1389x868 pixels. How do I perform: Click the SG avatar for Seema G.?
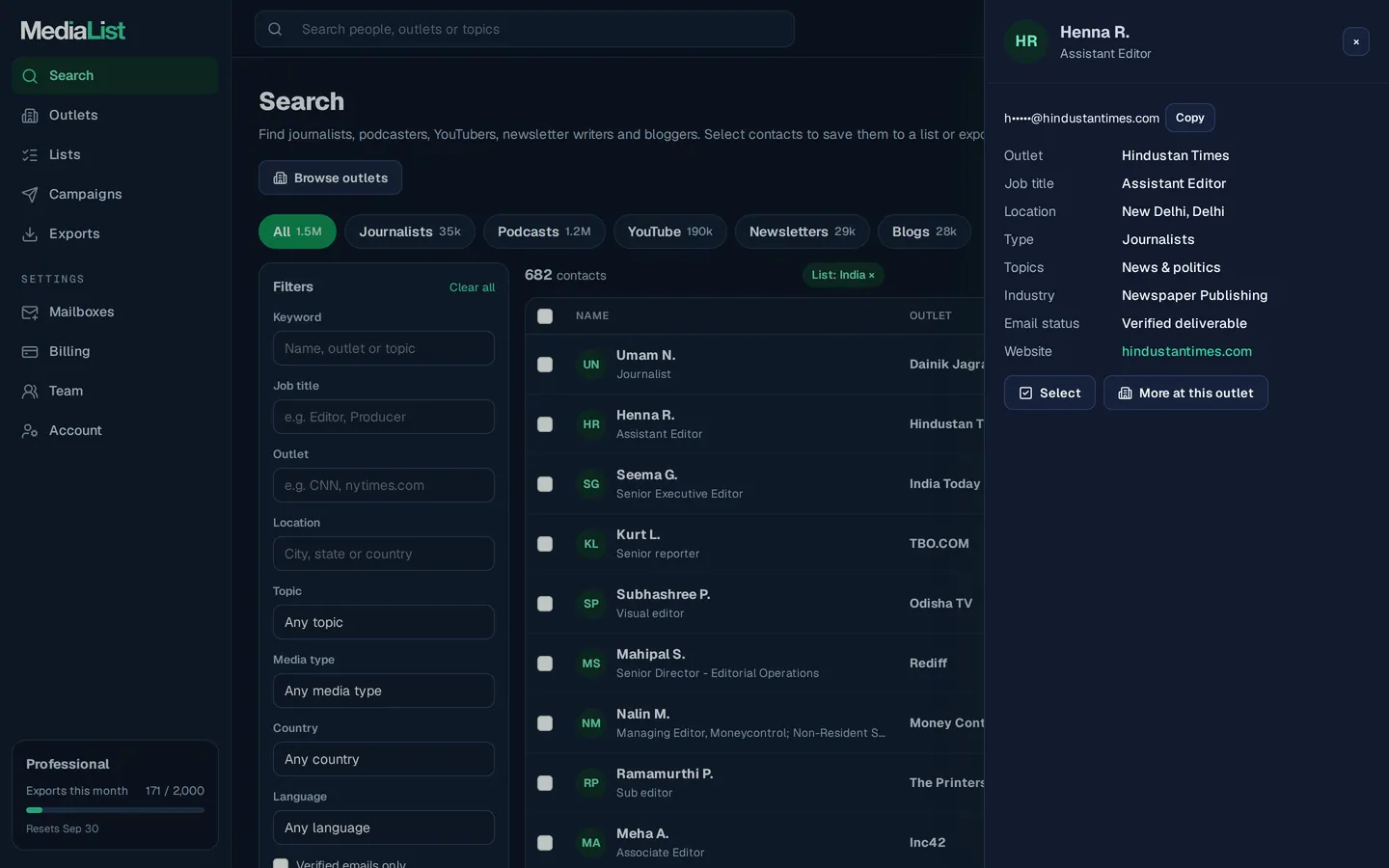point(591,484)
